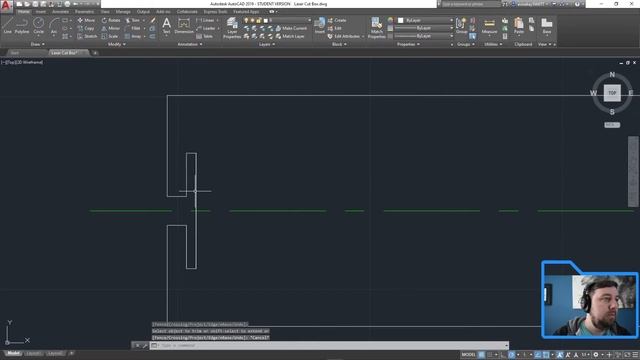Switch to the Annotate ribbon tab
The height and width of the screenshot is (360, 640).
[x=60, y=12]
